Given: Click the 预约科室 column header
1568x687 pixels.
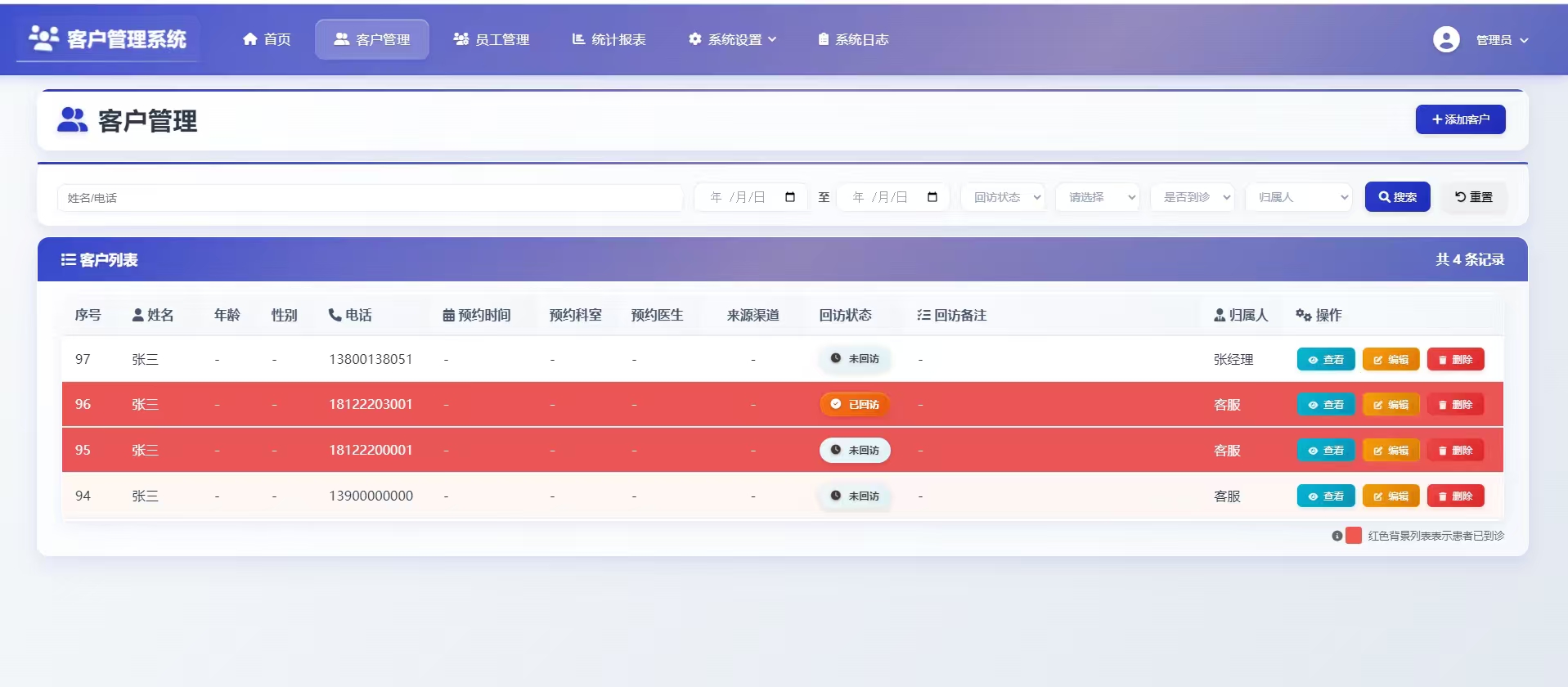Looking at the screenshot, I should pos(576,315).
